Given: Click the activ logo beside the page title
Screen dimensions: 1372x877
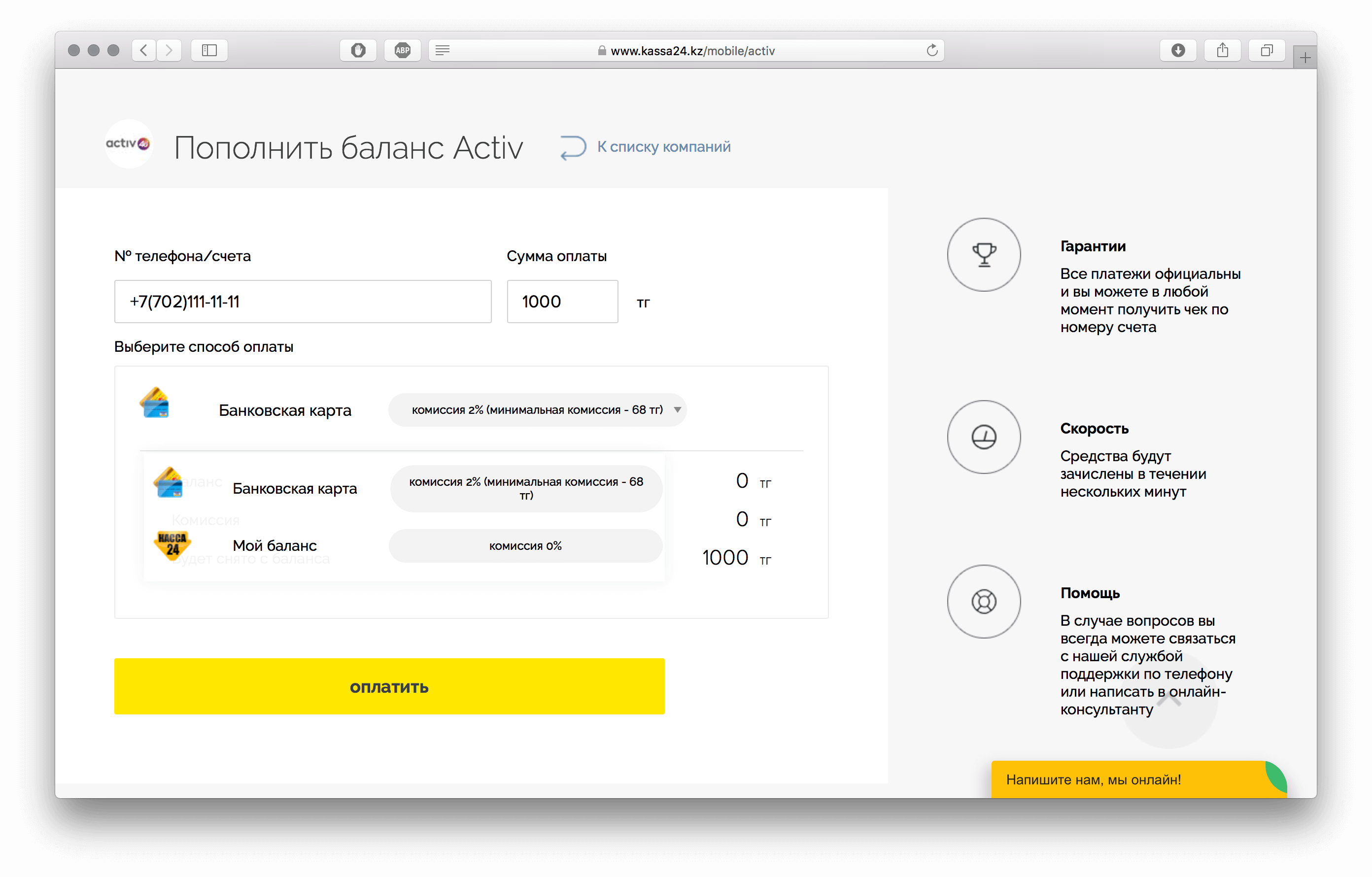Looking at the screenshot, I should tap(129, 143).
